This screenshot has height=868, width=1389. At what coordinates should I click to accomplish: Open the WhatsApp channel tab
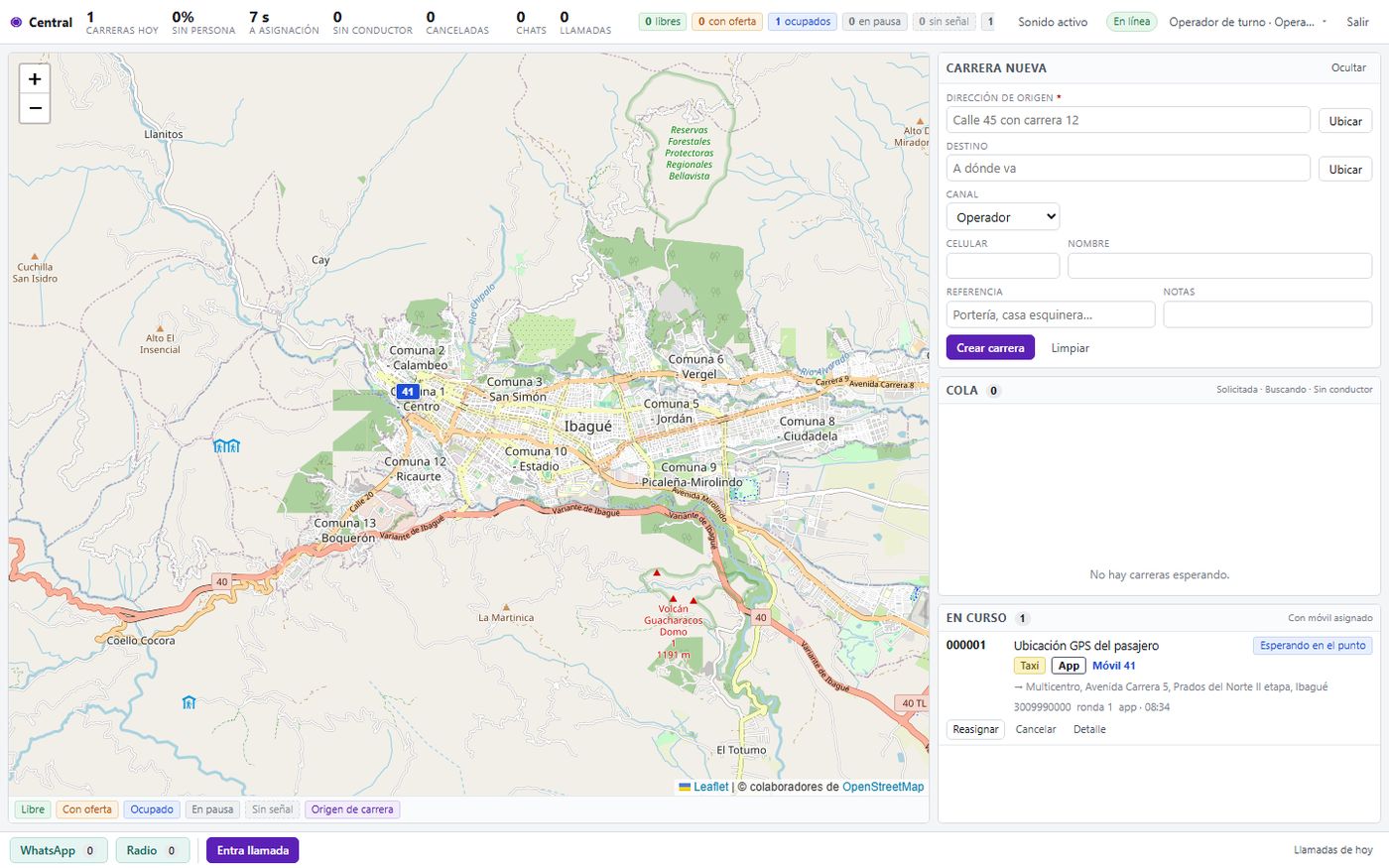click(x=59, y=850)
